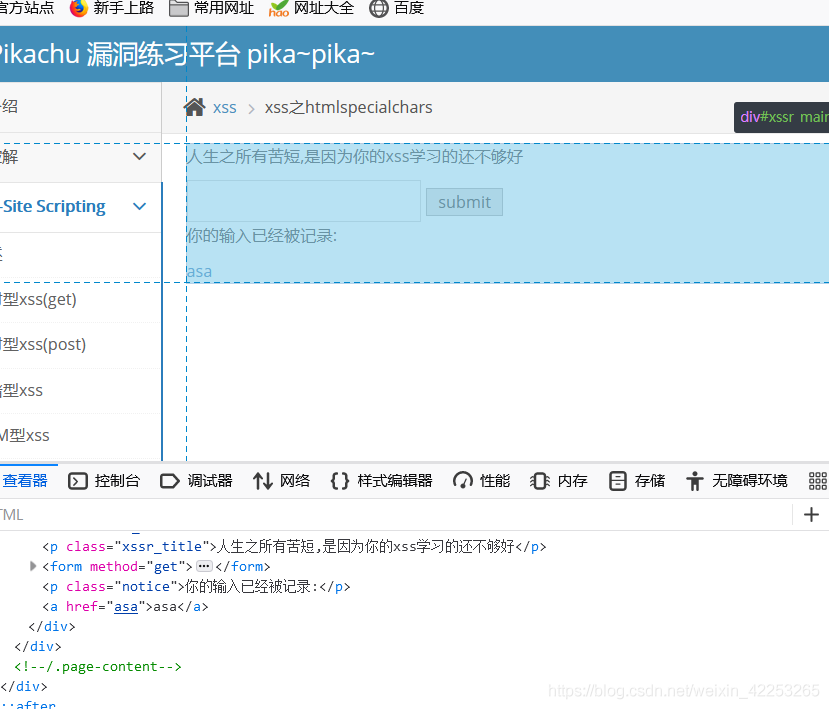Expand the form method get node arrow
The image size is (829, 709).
(x=33, y=566)
